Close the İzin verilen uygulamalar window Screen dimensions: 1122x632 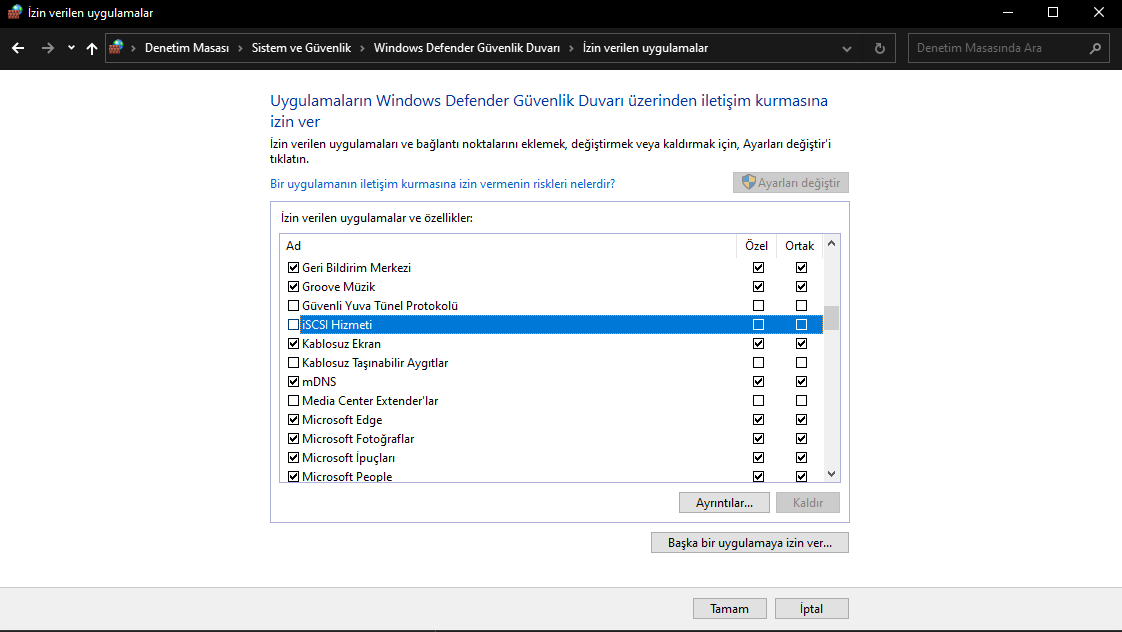(x=1098, y=12)
